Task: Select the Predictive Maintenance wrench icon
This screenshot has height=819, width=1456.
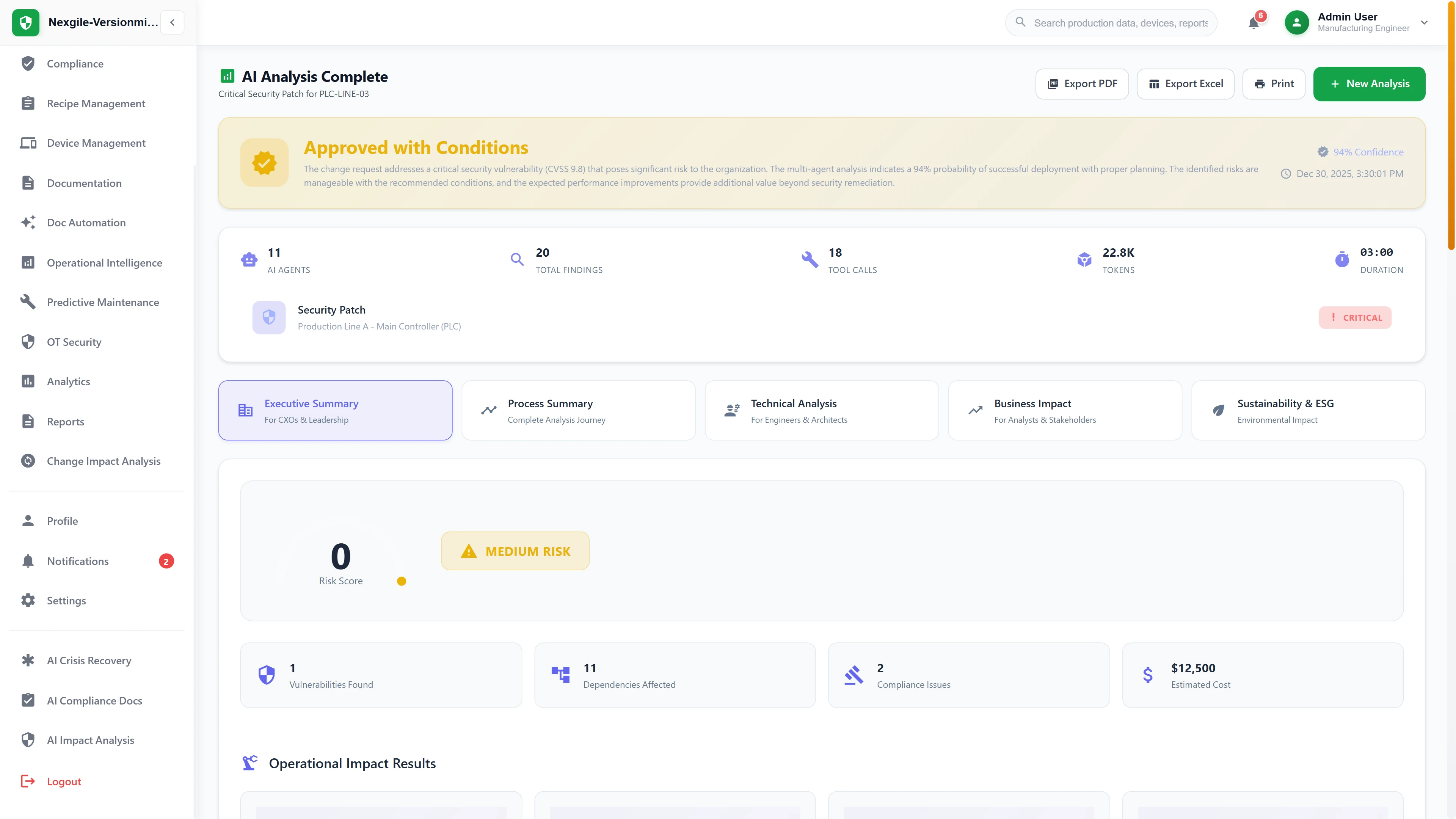Action: coord(28,302)
